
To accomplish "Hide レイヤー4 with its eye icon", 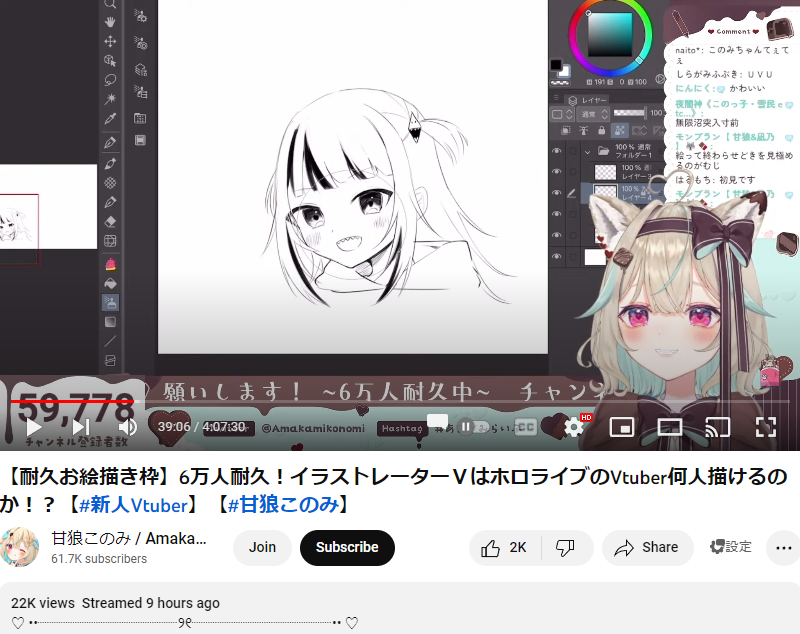I will [x=557, y=193].
